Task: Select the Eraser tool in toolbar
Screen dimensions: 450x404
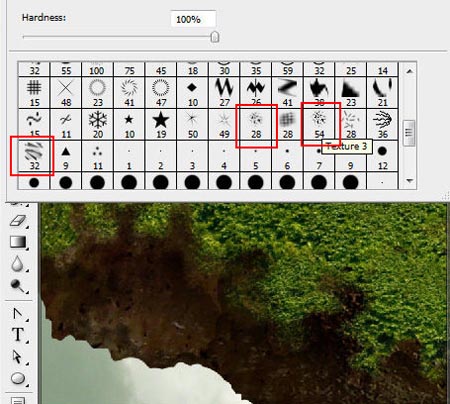Action: tap(18, 221)
